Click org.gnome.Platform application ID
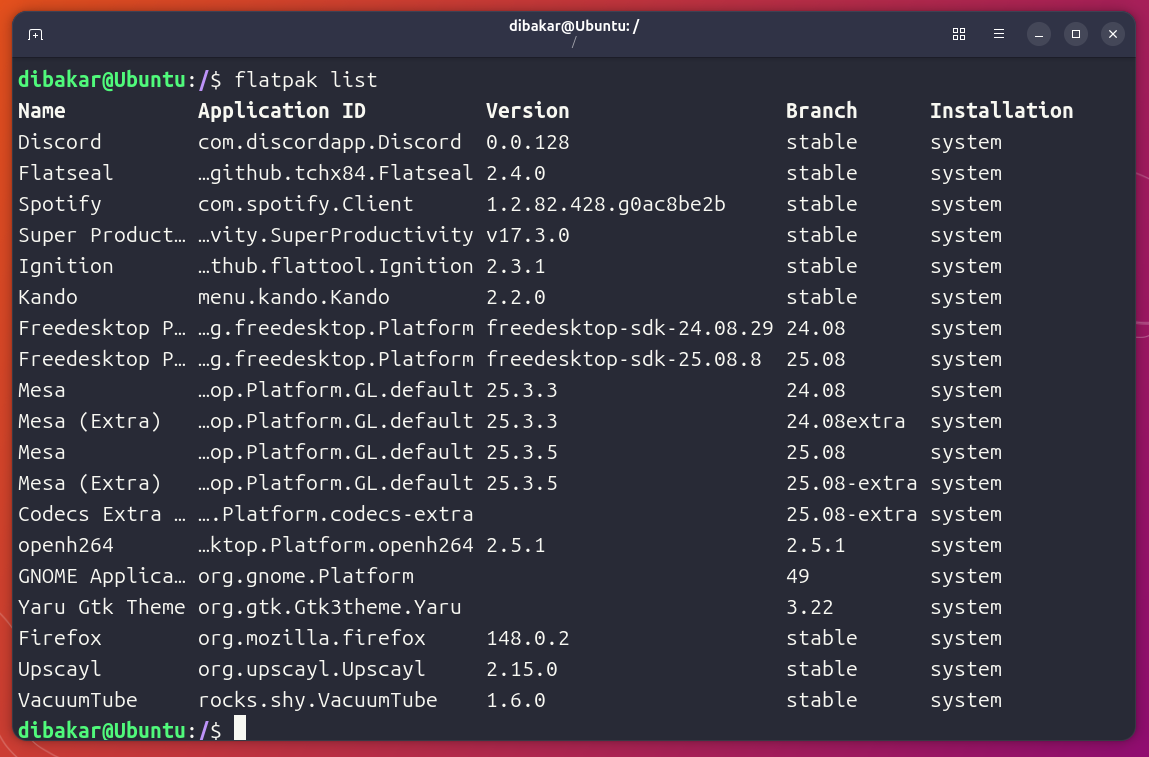The height and width of the screenshot is (757, 1149). [306, 576]
